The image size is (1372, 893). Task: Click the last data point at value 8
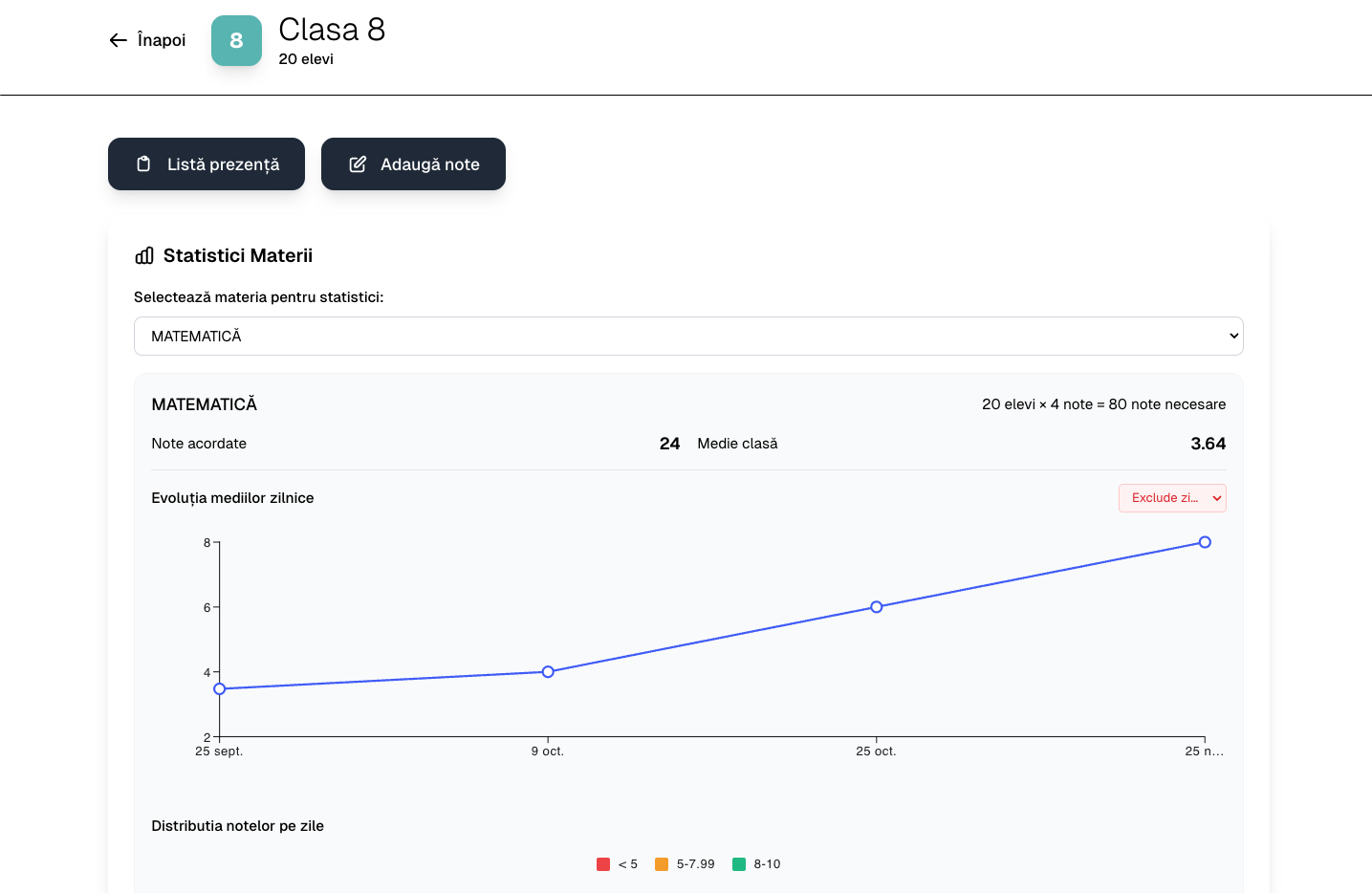1205,542
